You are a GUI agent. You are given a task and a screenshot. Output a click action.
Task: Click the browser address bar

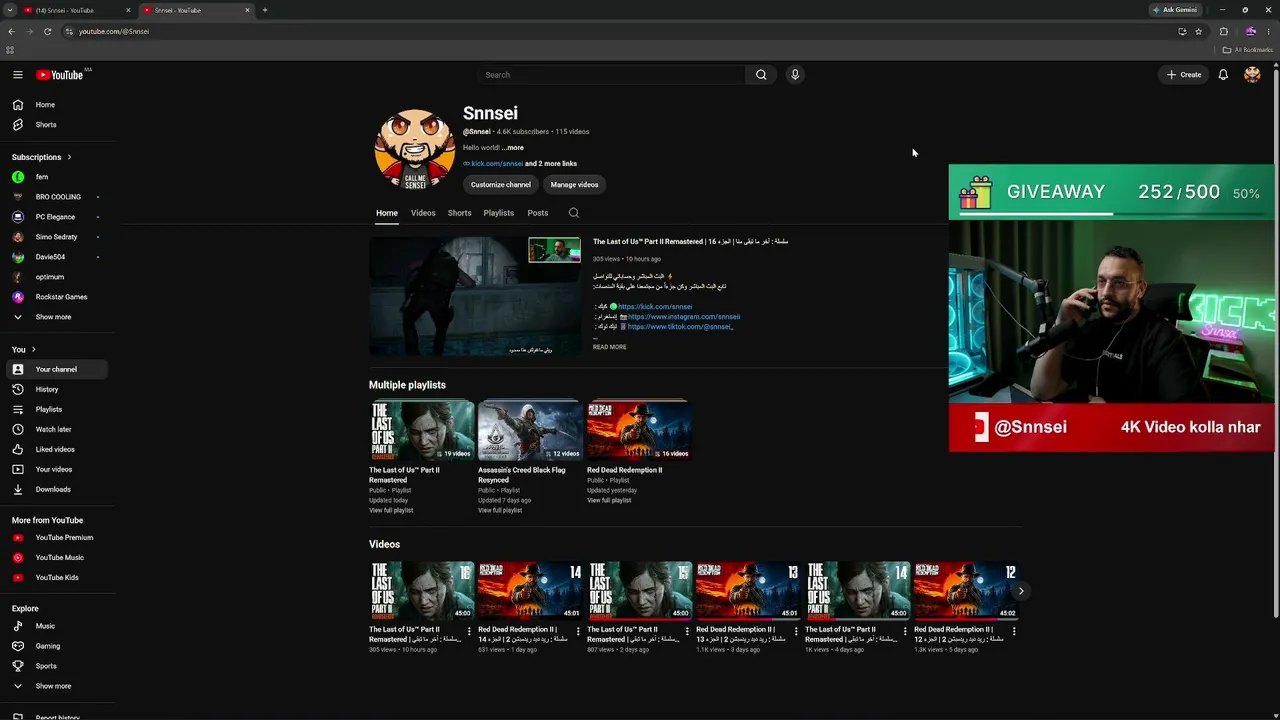pos(620,31)
